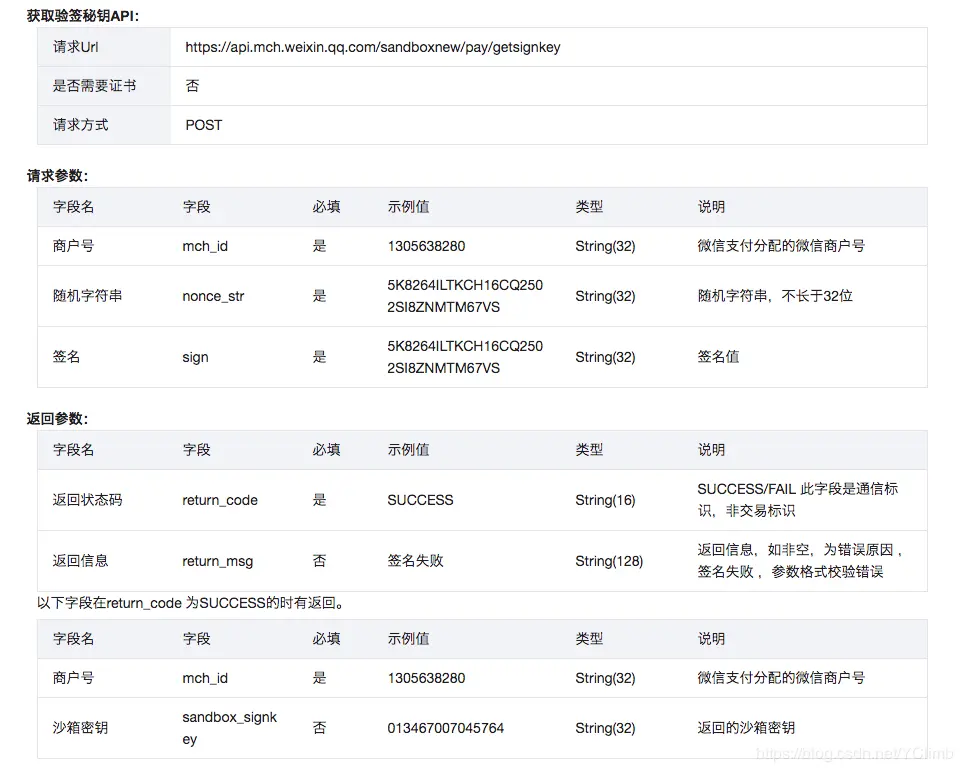The height and width of the screenshot is (772, 963).
Task: Click the 示例值 column header
Action: 409,207
